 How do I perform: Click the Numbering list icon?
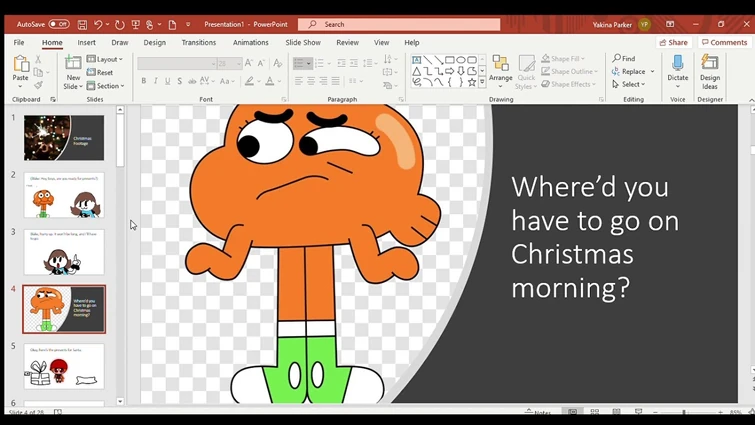click(319, 63)
